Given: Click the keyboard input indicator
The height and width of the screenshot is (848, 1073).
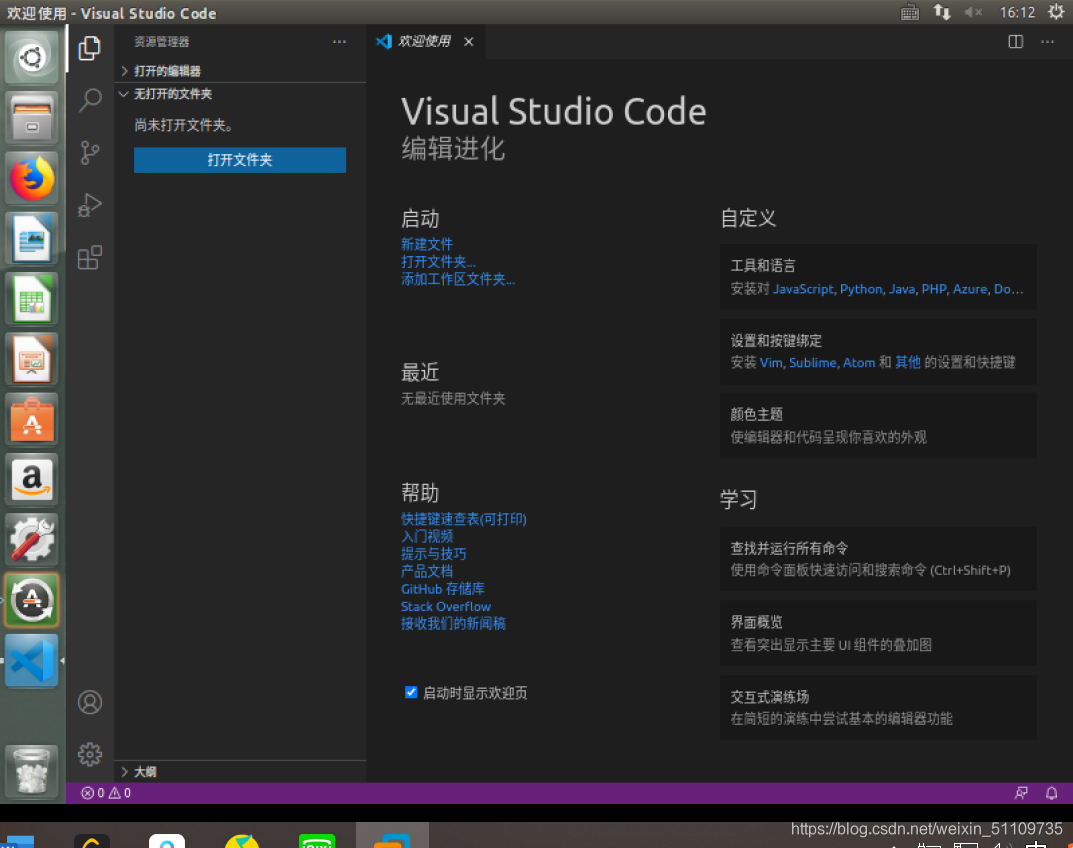Looking at the screenshot, I should (909, 12).
